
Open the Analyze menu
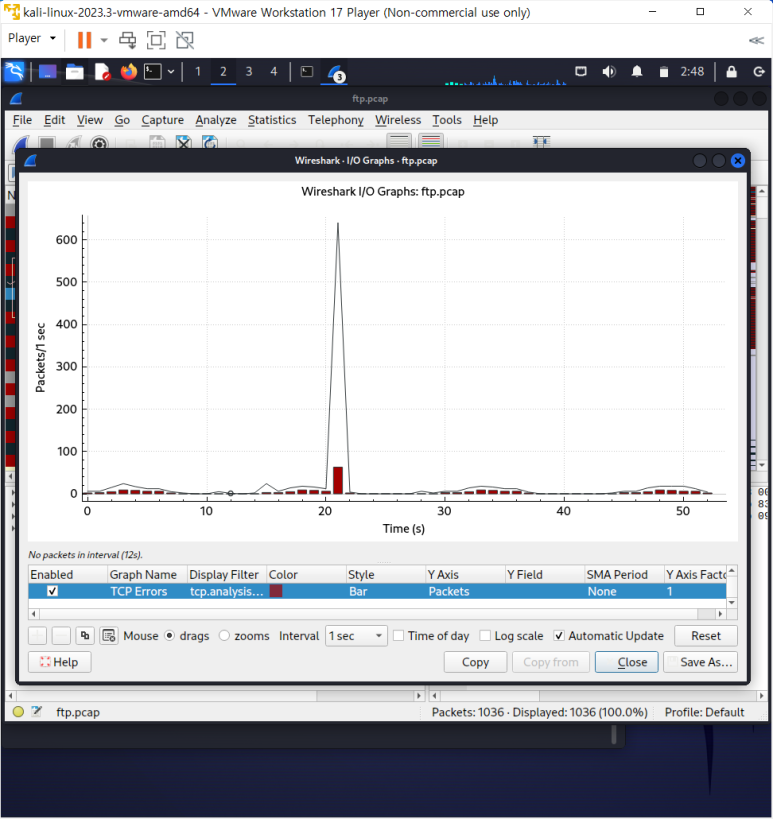216,120
